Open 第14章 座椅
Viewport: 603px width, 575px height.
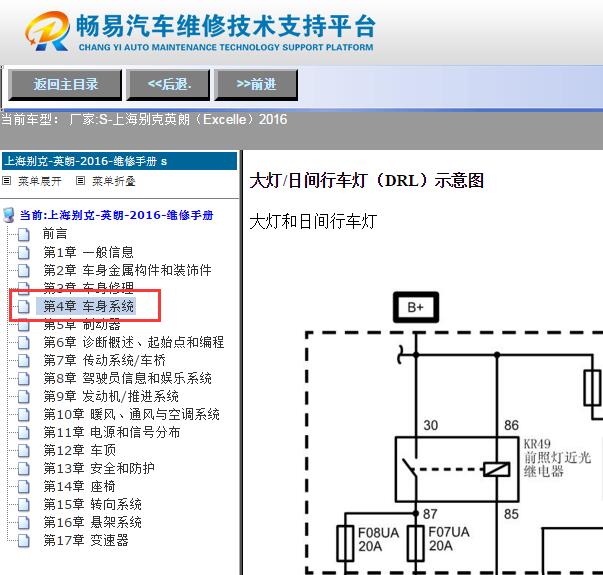click(79, 486)
